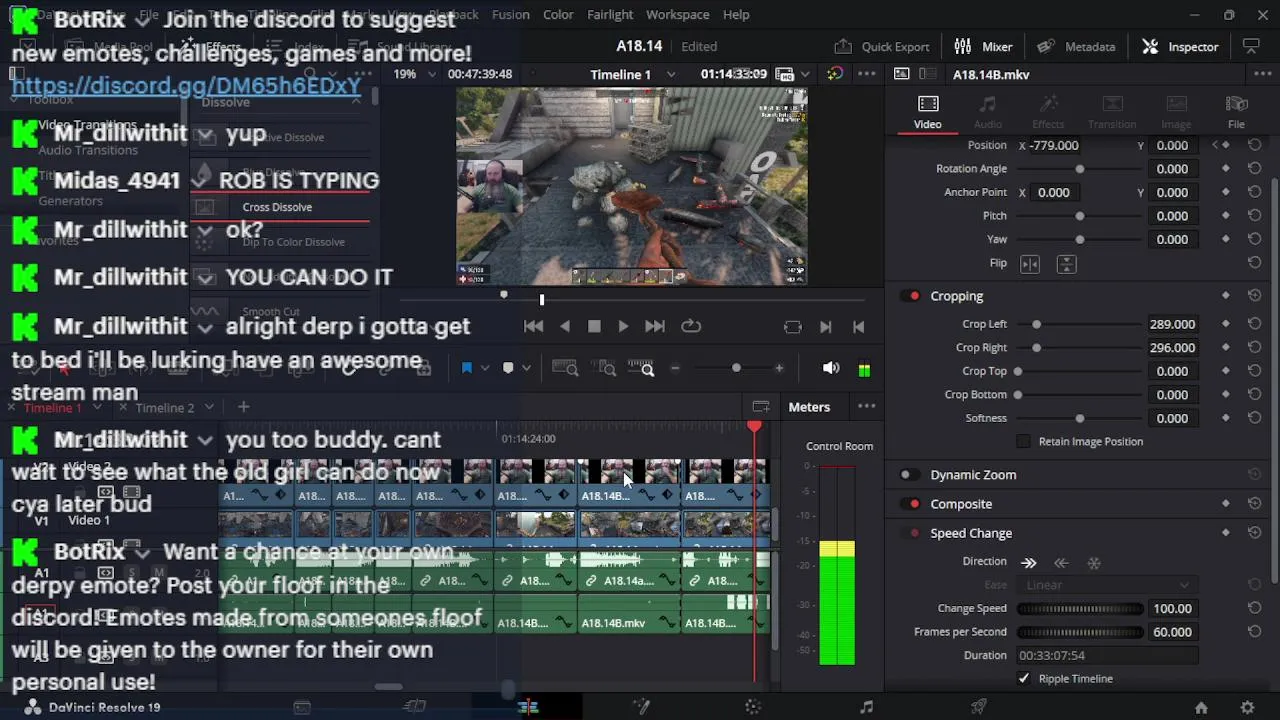Screen dimensions: 1280x720
Task: Reset the Position parameter
Action: click(1254, 145)
